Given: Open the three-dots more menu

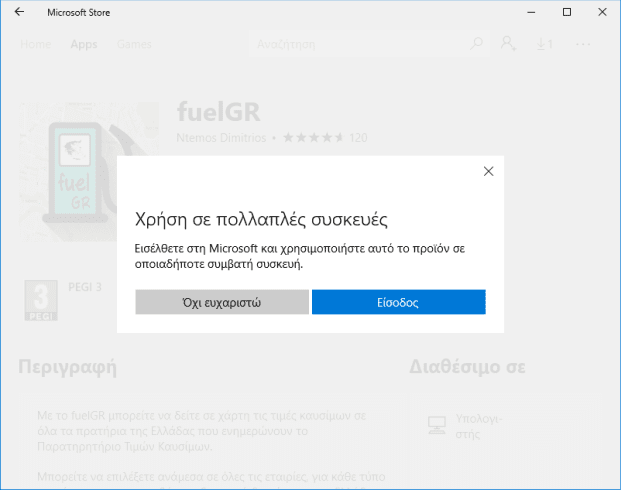Looking at the screenshot, I should [583, 44].
